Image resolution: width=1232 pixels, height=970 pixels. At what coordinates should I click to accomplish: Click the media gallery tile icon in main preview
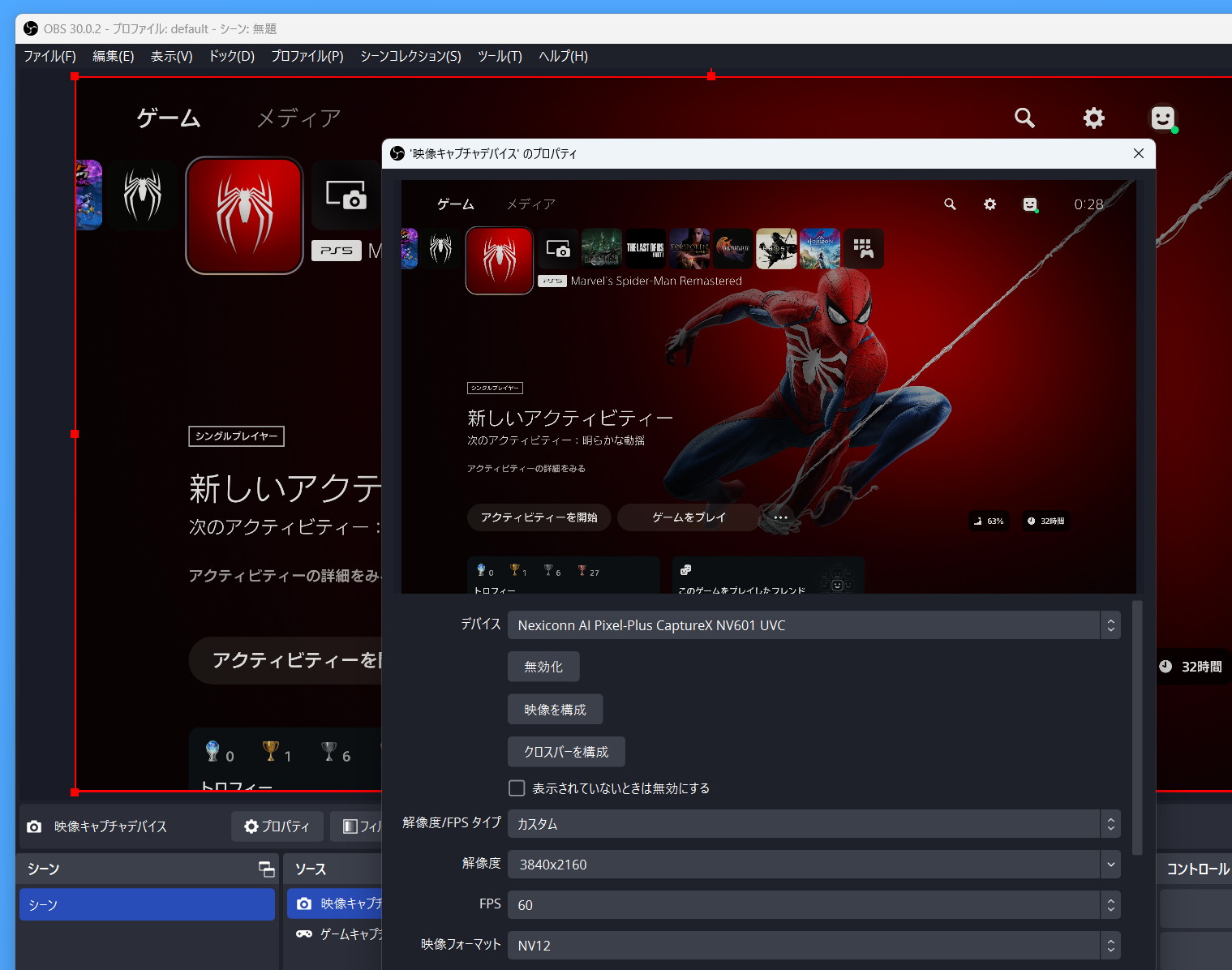[x=346, y=195]
